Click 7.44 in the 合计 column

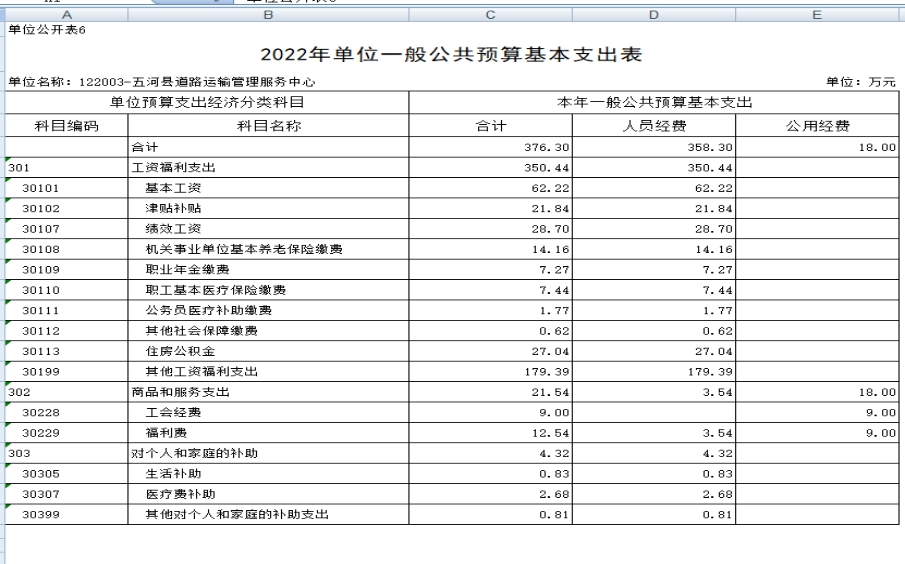[x=491, y=290]
